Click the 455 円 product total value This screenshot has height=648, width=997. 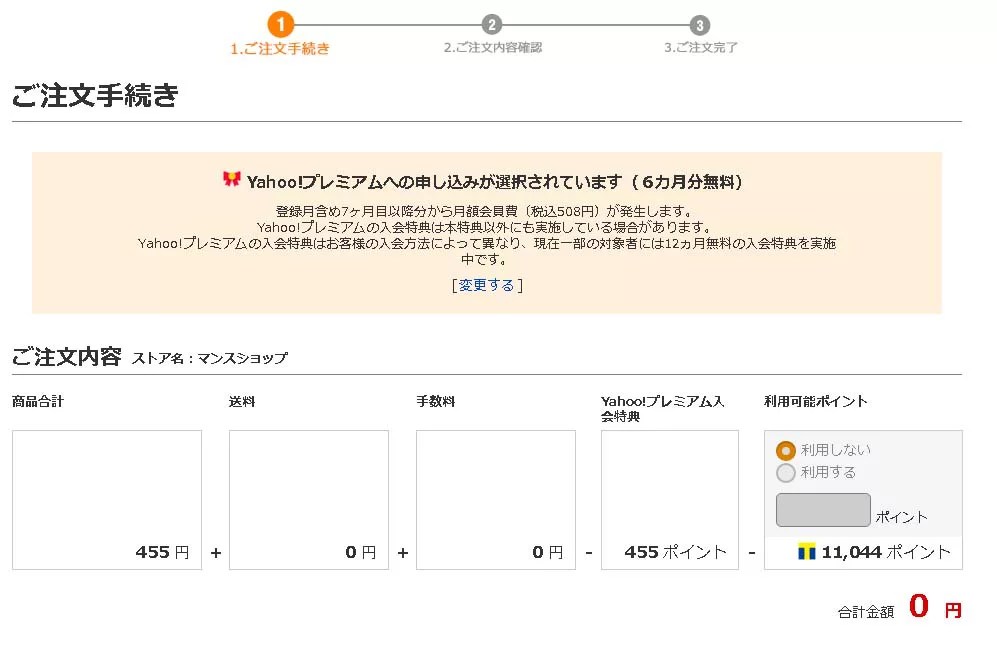163,552
